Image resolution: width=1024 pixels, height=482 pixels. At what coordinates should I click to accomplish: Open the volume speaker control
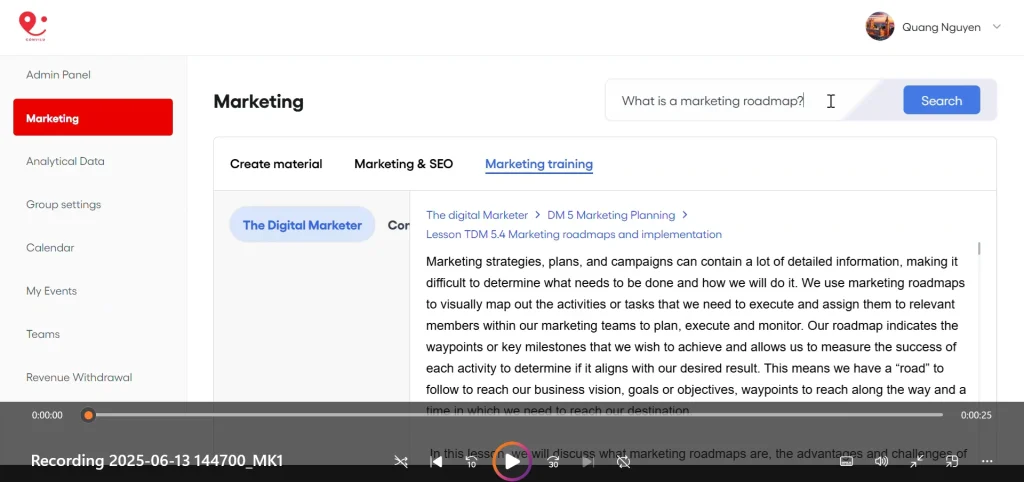(x=881, y=461)
